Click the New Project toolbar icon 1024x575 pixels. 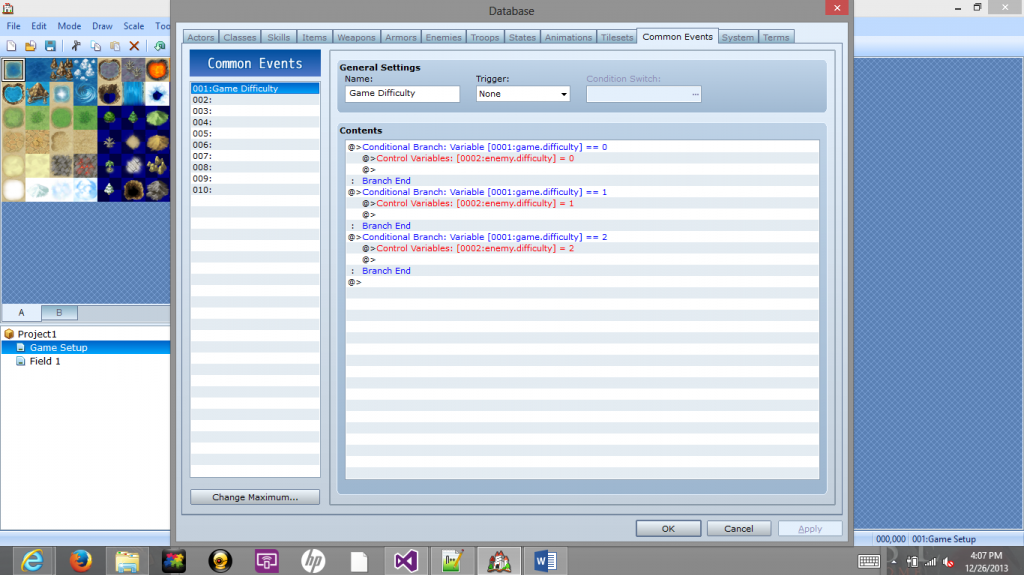click(x=12, y=46)
